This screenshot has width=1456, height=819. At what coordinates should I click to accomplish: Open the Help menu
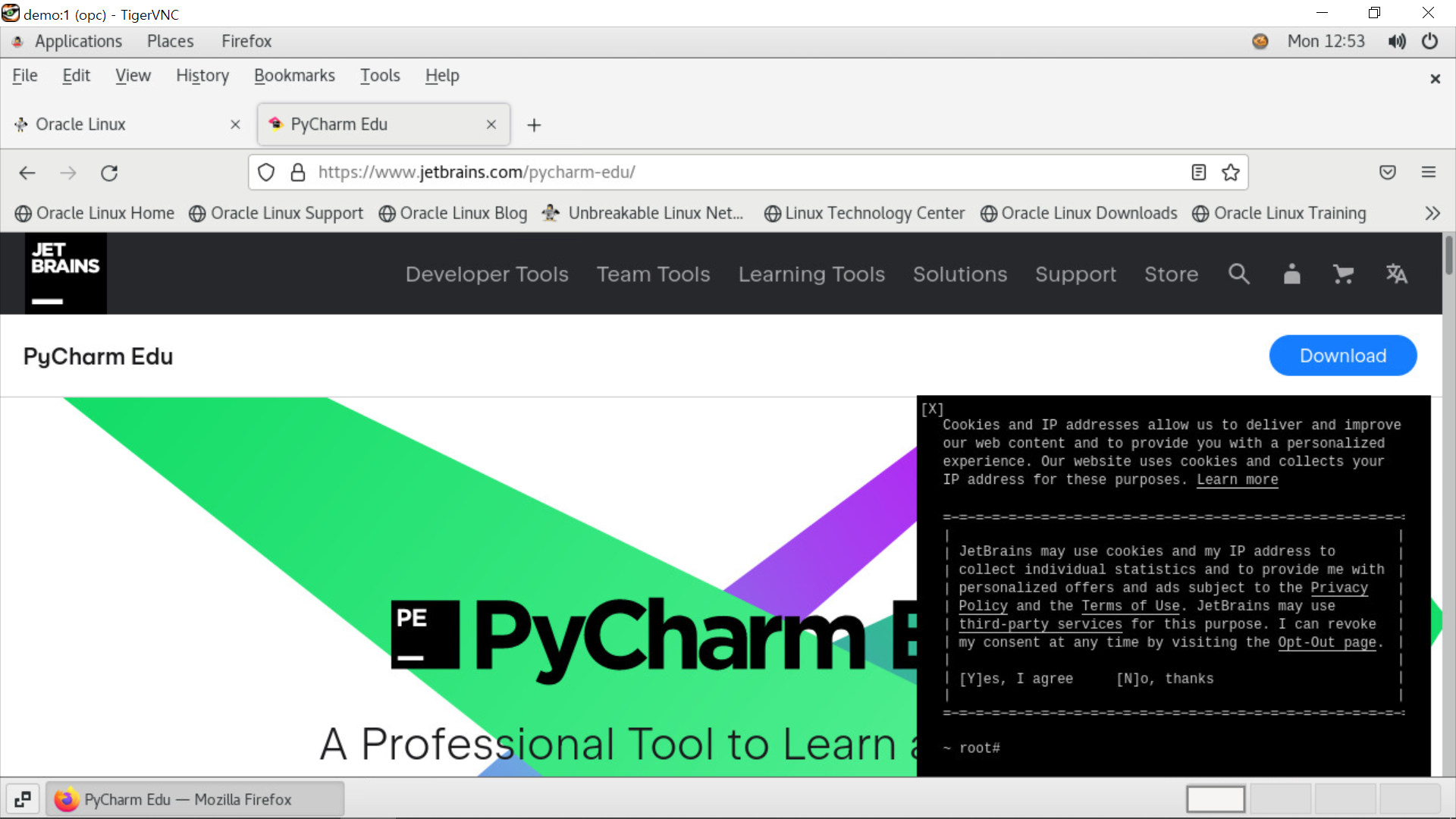coord(442,76)
